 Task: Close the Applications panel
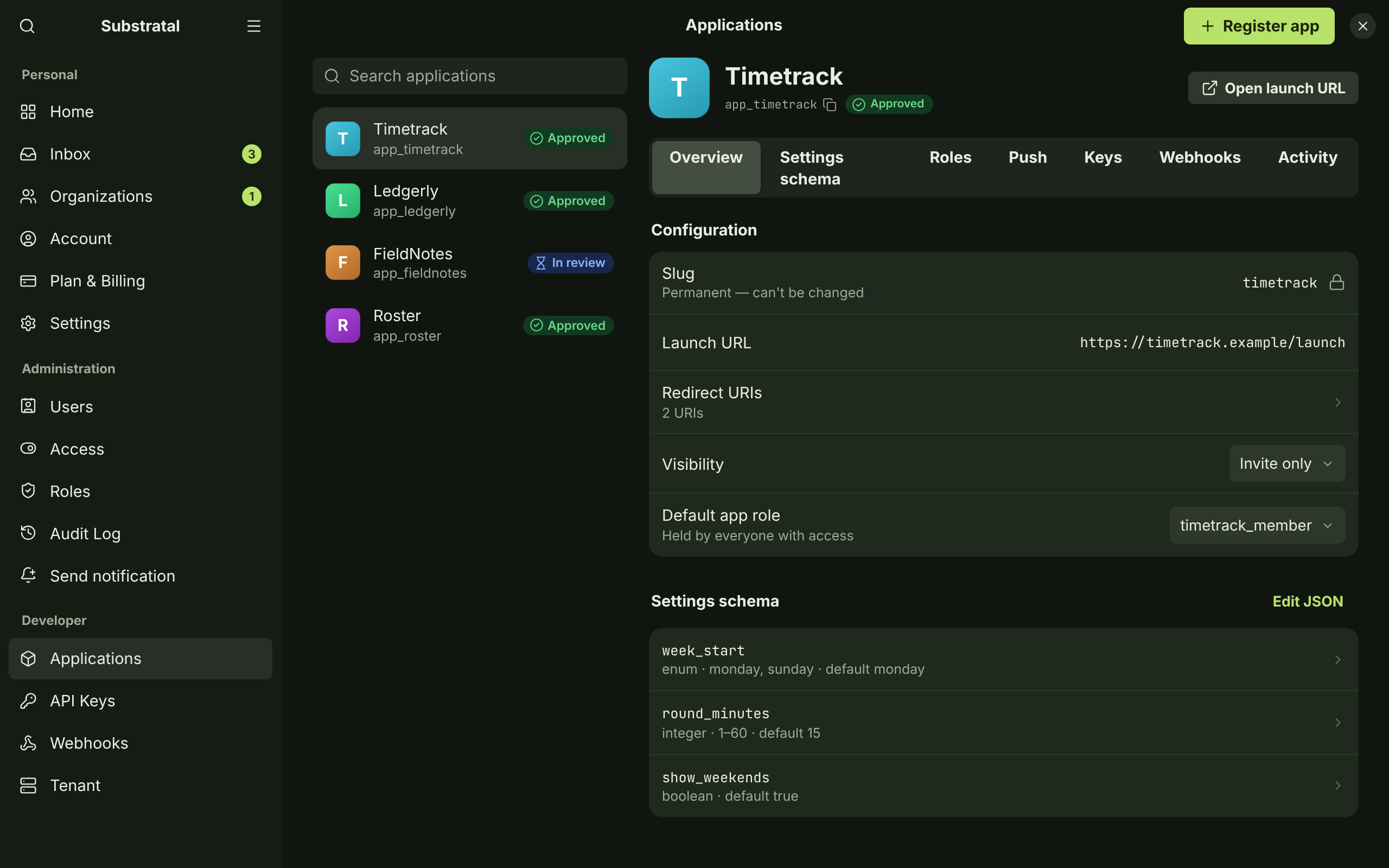pos(1362,26)
